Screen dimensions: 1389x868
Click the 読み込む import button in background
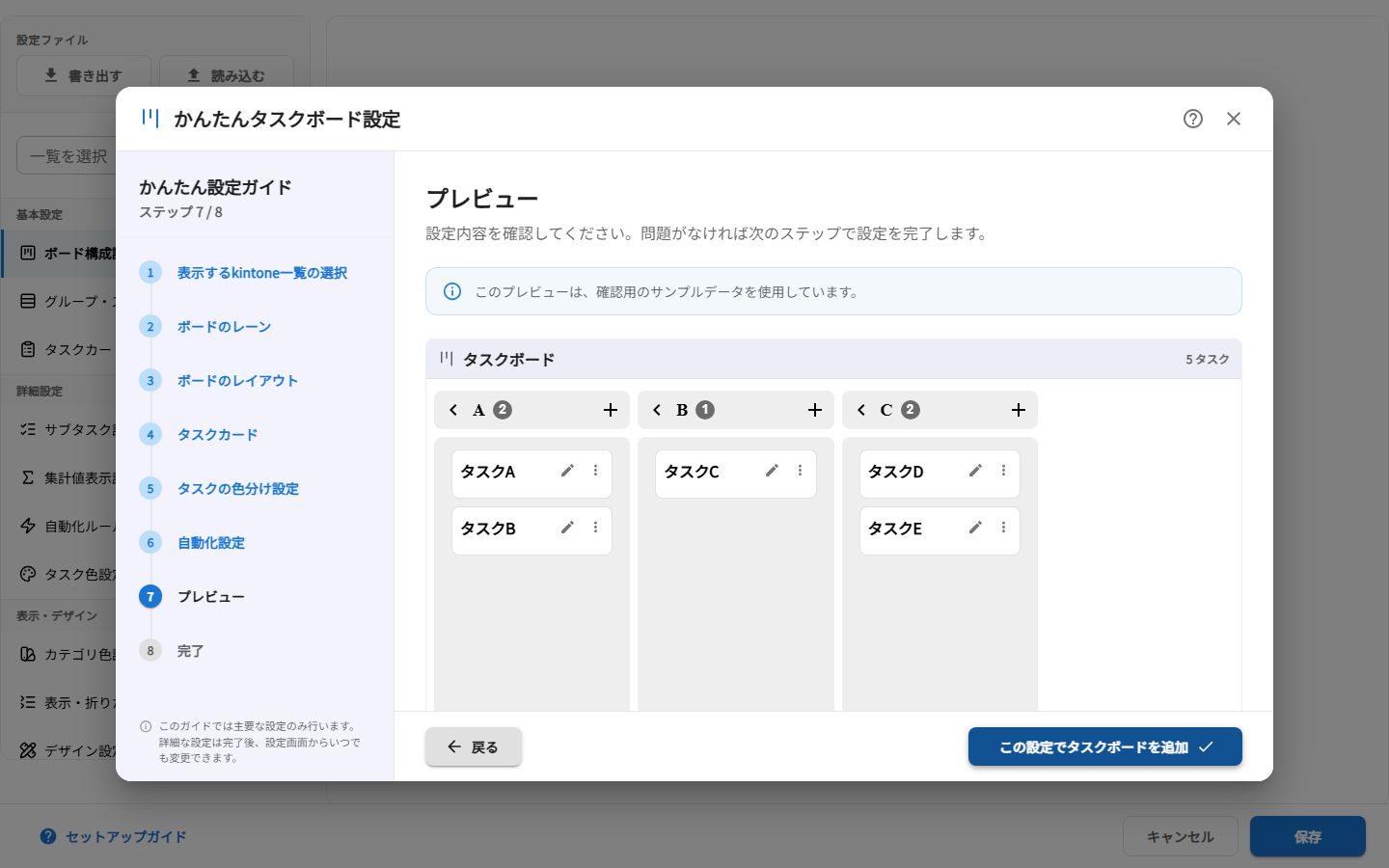pyautogui.click(x=227, y=75)
